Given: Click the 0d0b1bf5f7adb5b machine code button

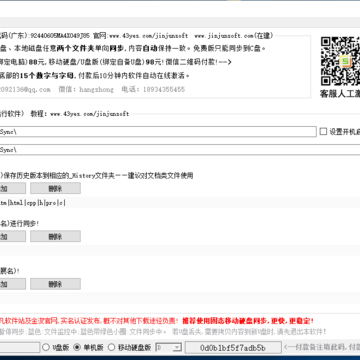Looking at the screenshot, I should pos(233,348).
